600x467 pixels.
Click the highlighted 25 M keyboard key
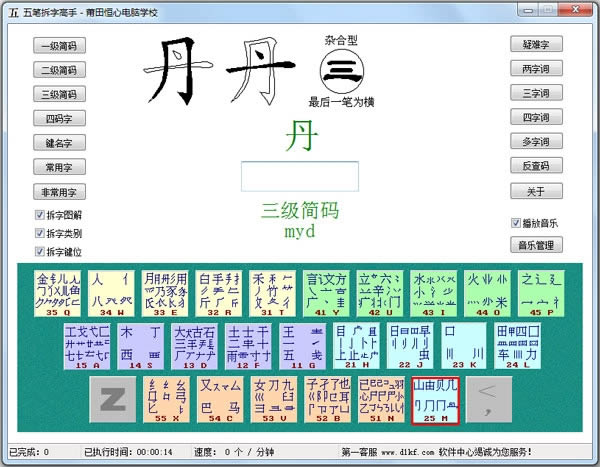coord(435,400)
